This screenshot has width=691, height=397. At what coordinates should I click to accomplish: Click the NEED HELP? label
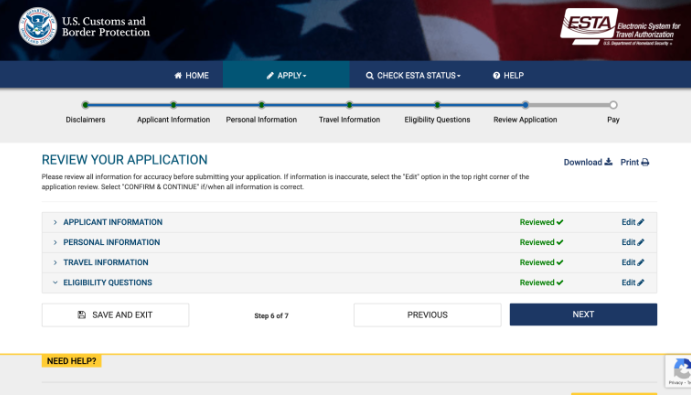71,361
